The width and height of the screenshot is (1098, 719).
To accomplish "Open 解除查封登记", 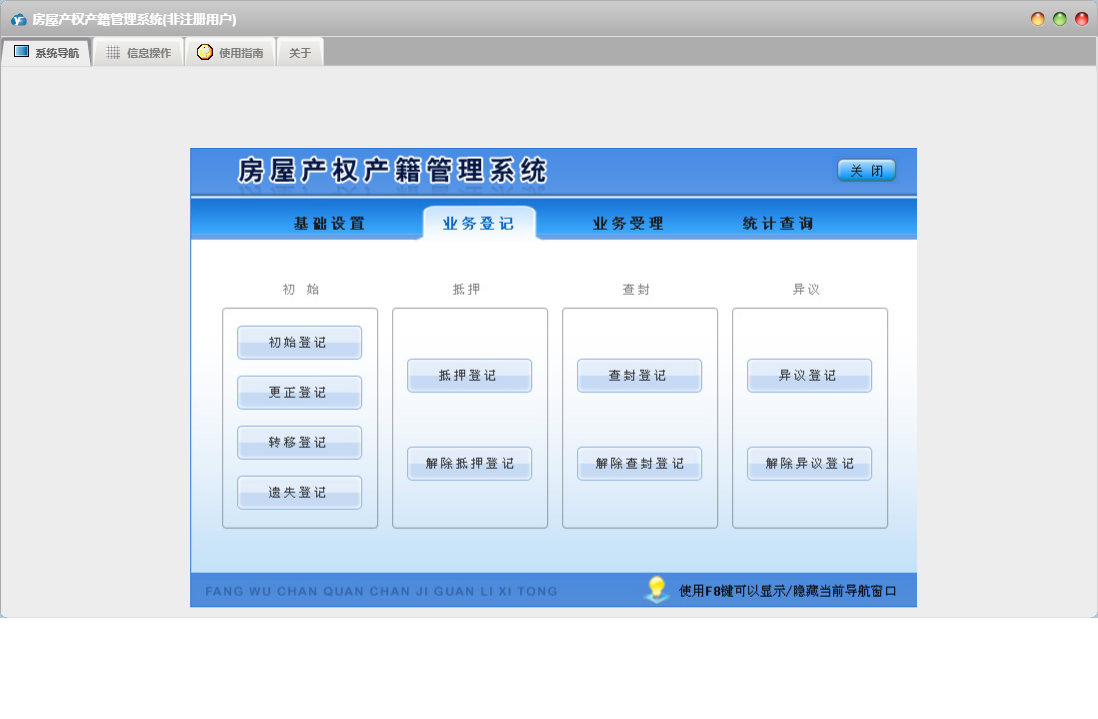I will 639,463.
